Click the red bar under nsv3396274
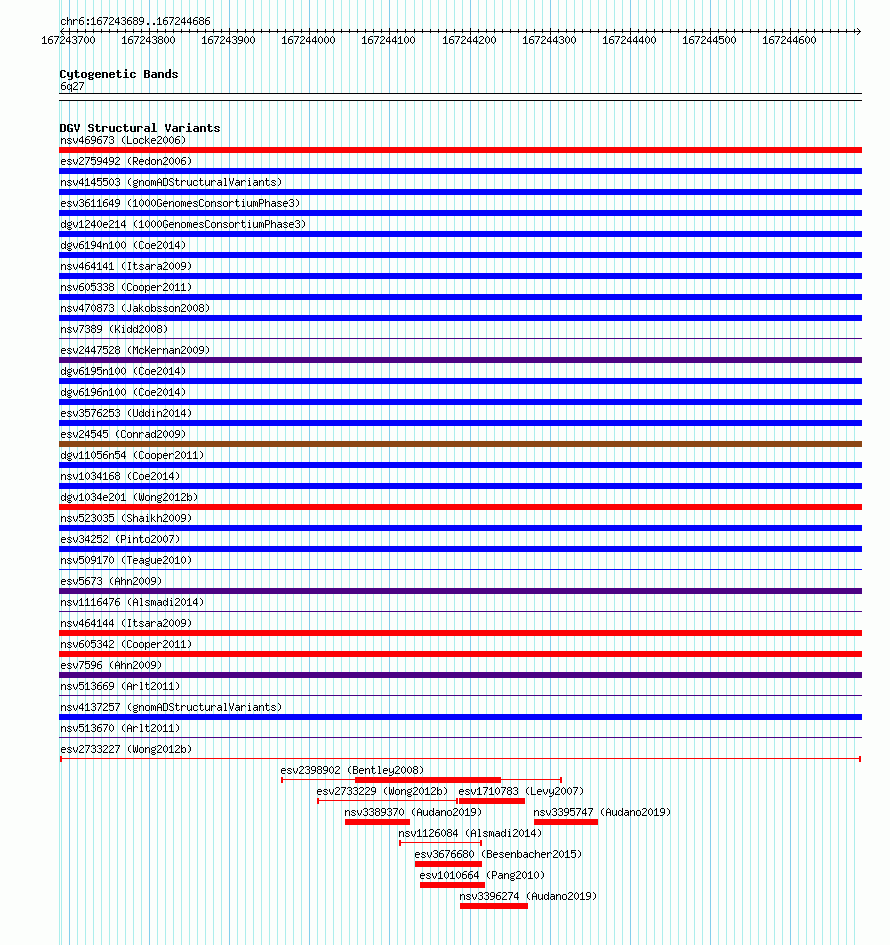 coord(494,906)
